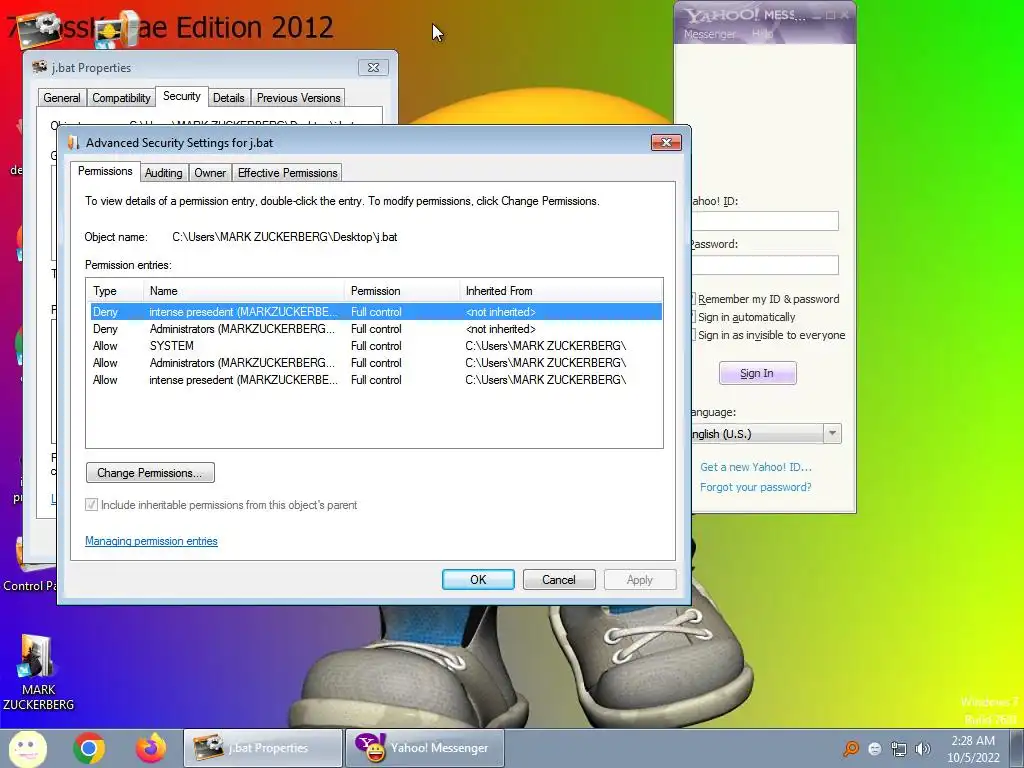This screenshot has height=768, width=1024.
Task: Sort entries by the Name column header
Action: coord(244,291)
